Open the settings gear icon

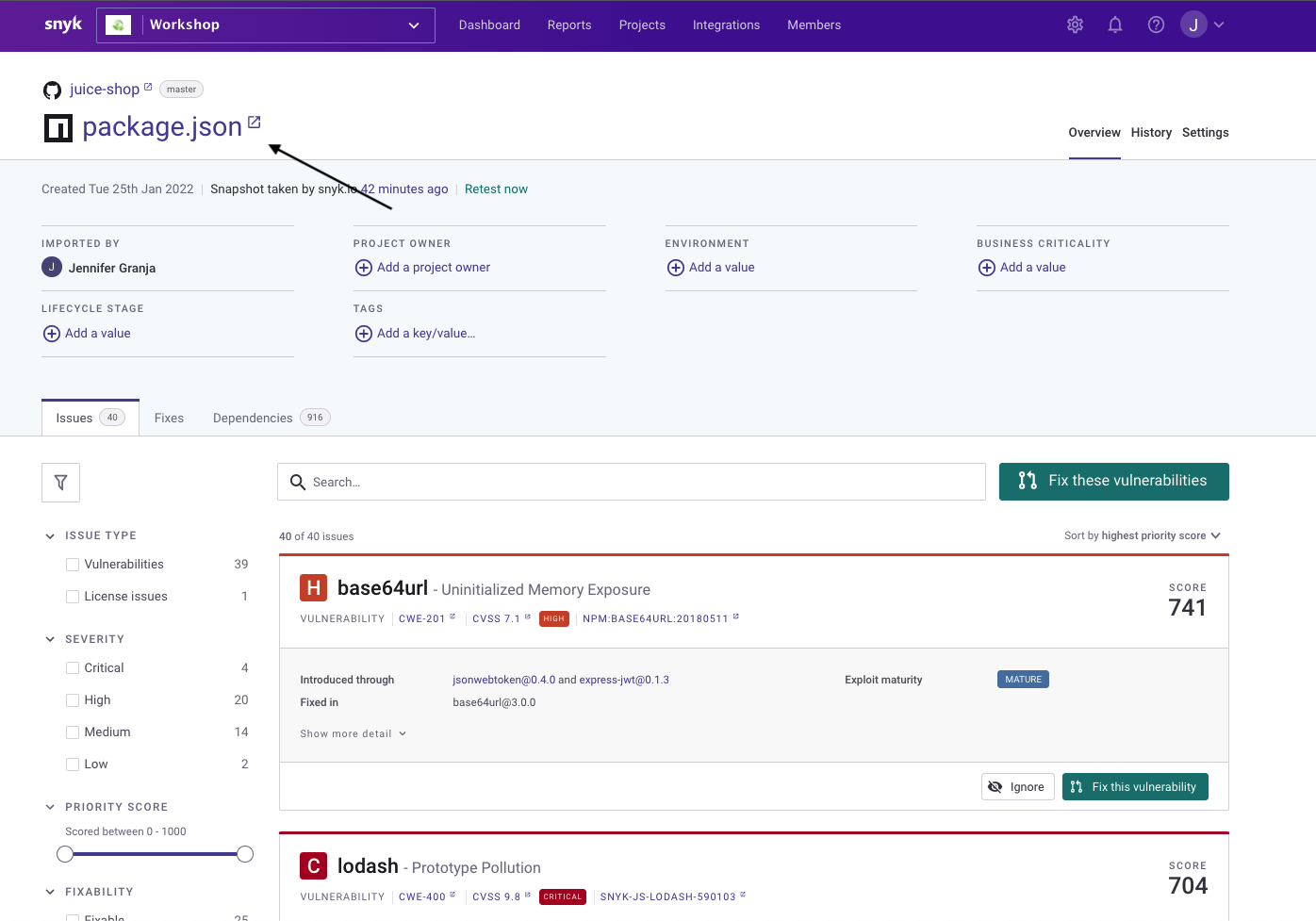[x=1075, y=25]
